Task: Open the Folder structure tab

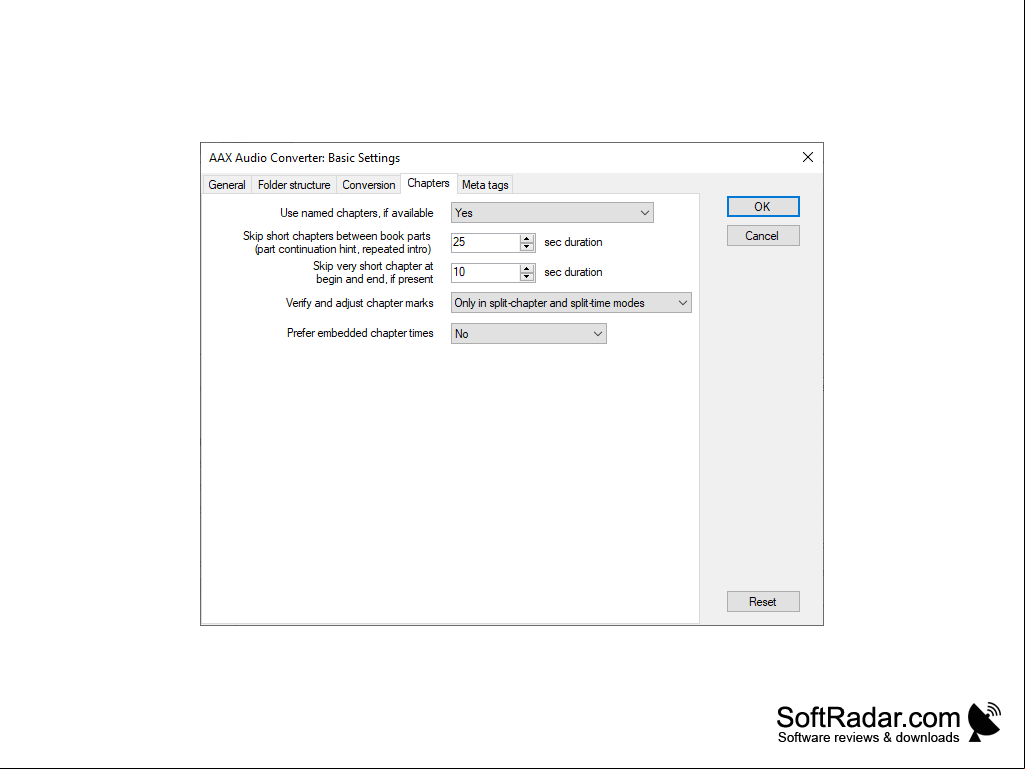Action: click(294, 185)
